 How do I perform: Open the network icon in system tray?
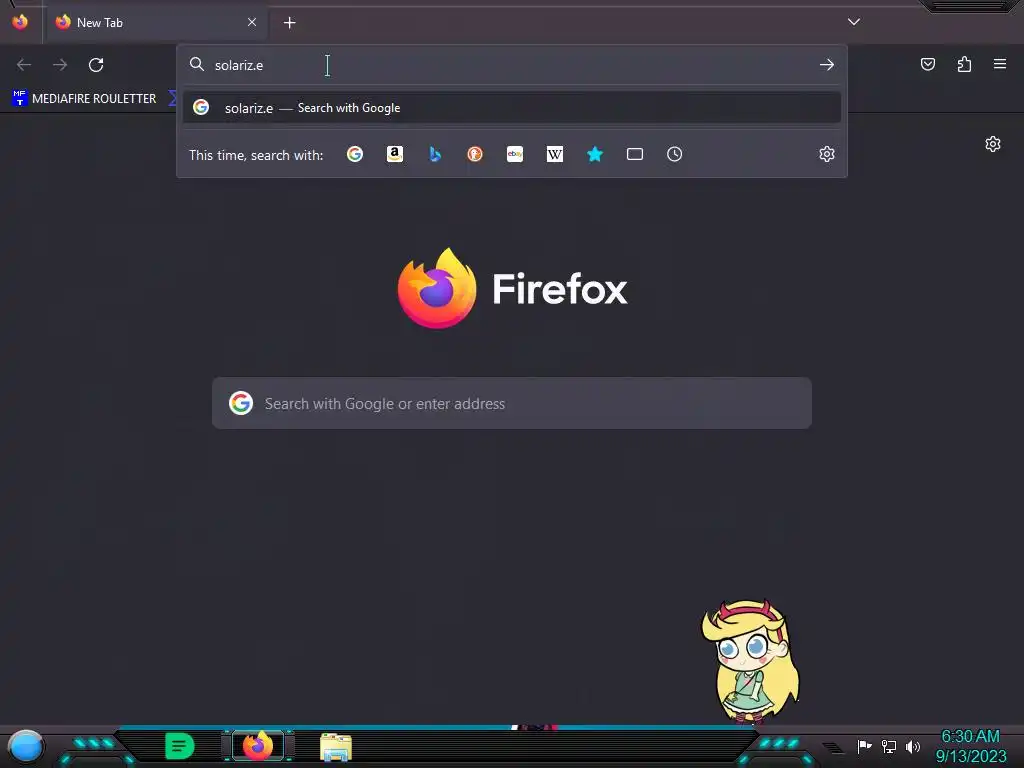[888, 746]
